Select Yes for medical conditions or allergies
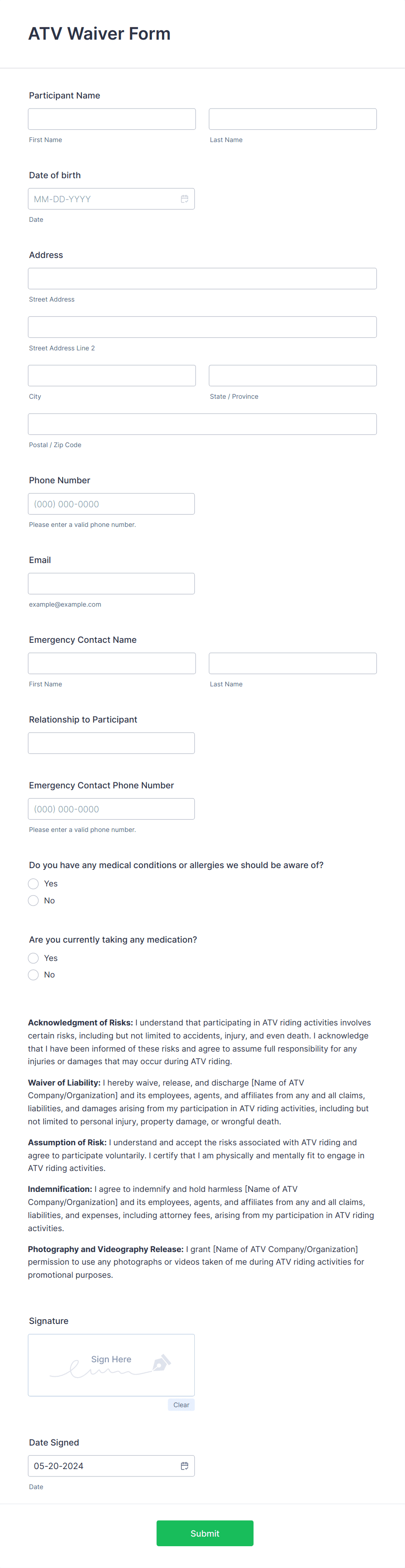The height and width of the screenshot is (1568, 405). click(x=34, y=883)
